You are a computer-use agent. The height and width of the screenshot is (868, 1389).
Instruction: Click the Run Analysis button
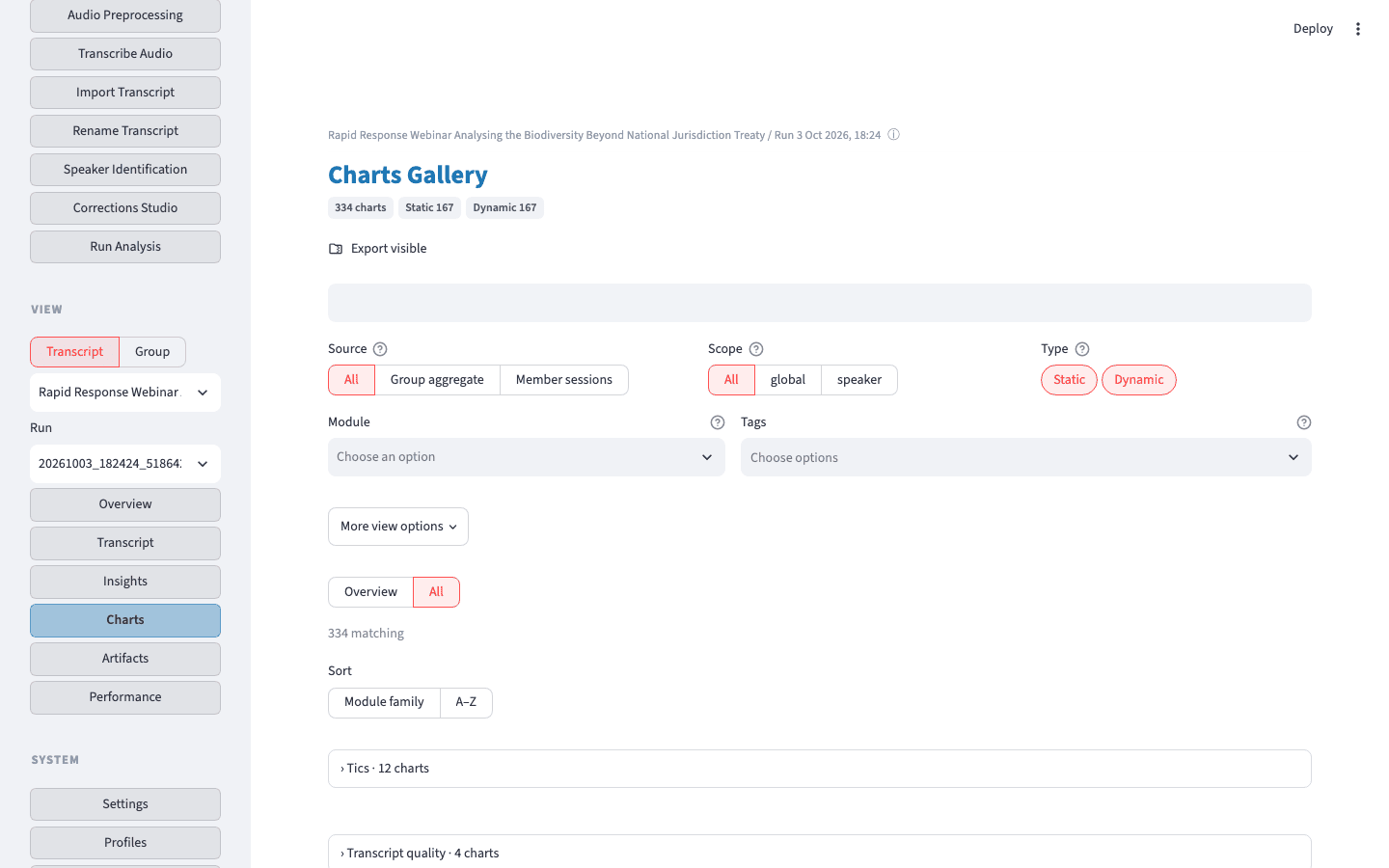tap(125, 247)
